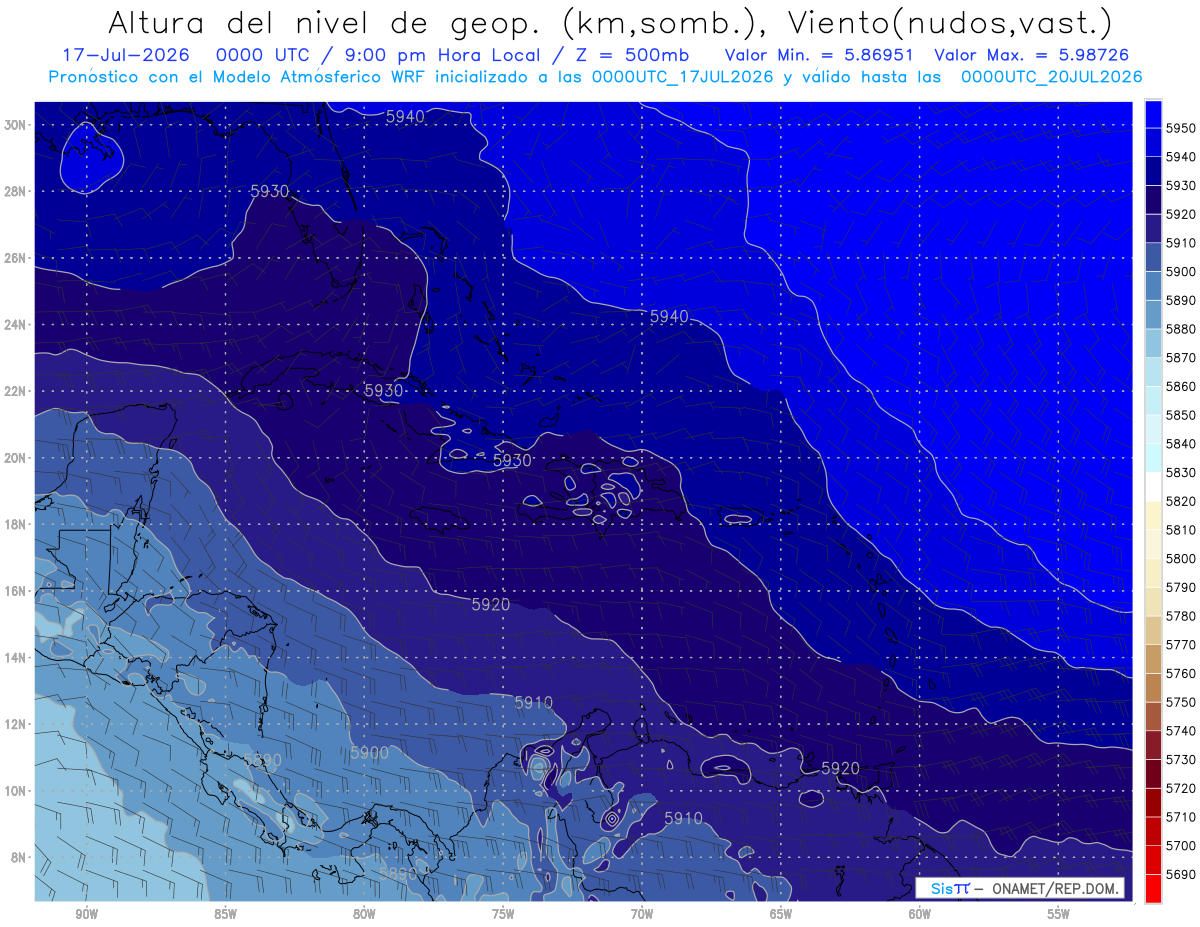
Task: Click the '70W' longitude axis label
Action: click(x=642, y=914)
